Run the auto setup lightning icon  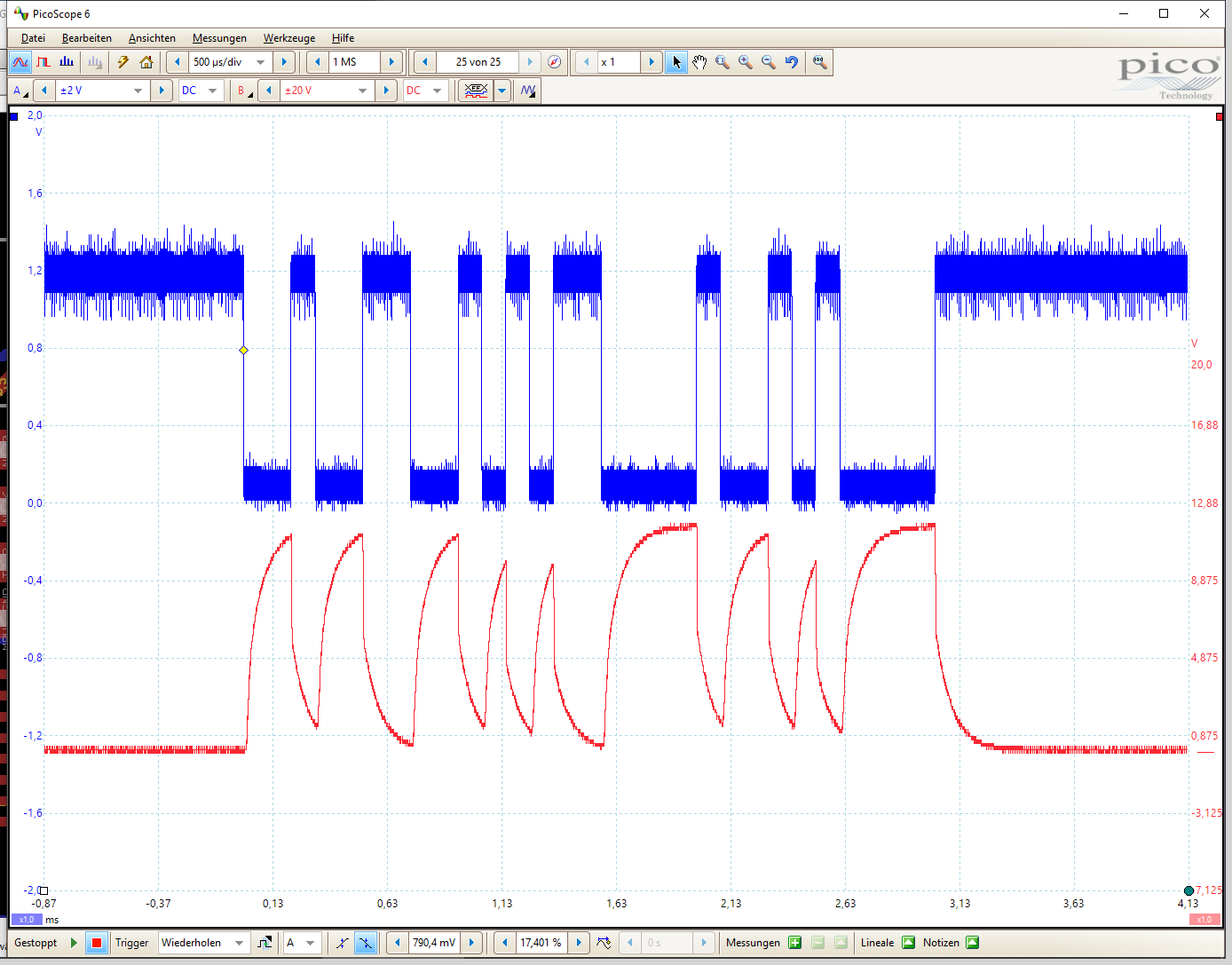123,62
